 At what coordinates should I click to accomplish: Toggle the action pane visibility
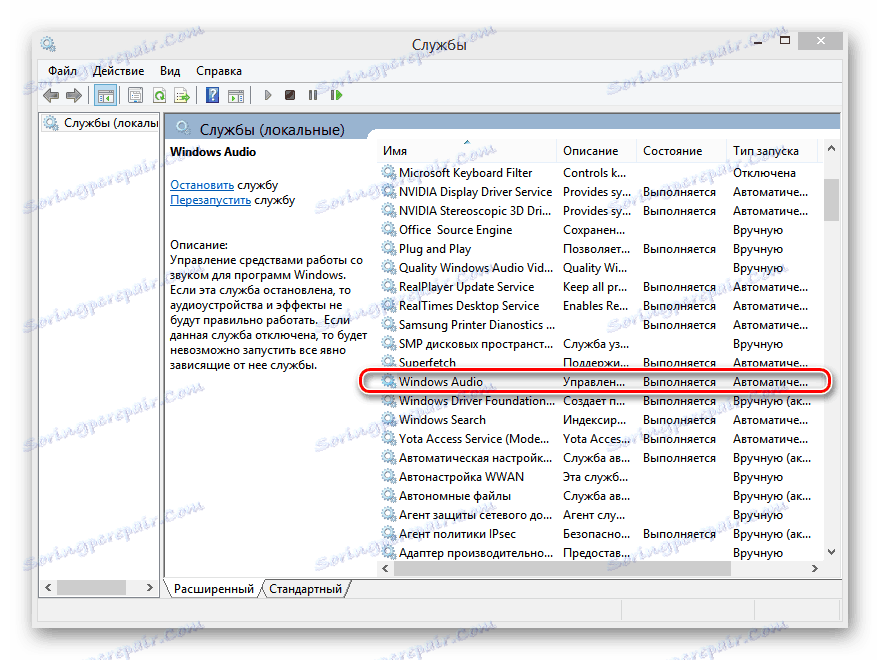237,95
